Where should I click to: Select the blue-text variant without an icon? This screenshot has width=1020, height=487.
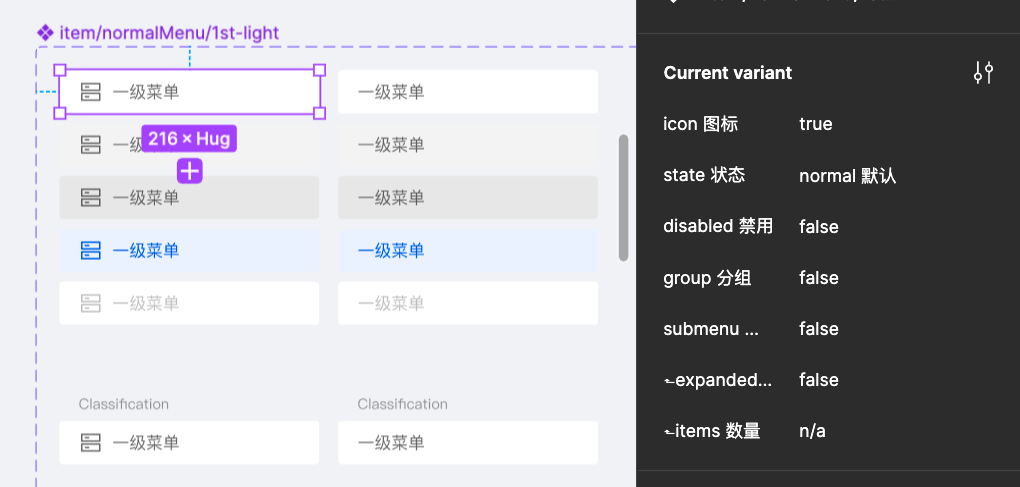(x=467, y=250)
